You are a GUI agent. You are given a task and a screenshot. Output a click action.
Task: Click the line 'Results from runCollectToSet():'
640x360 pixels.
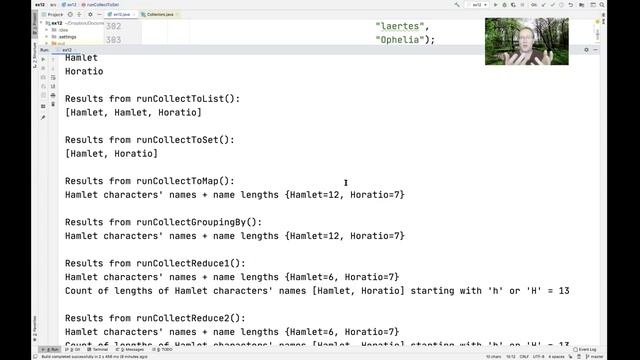coord(149,140)
